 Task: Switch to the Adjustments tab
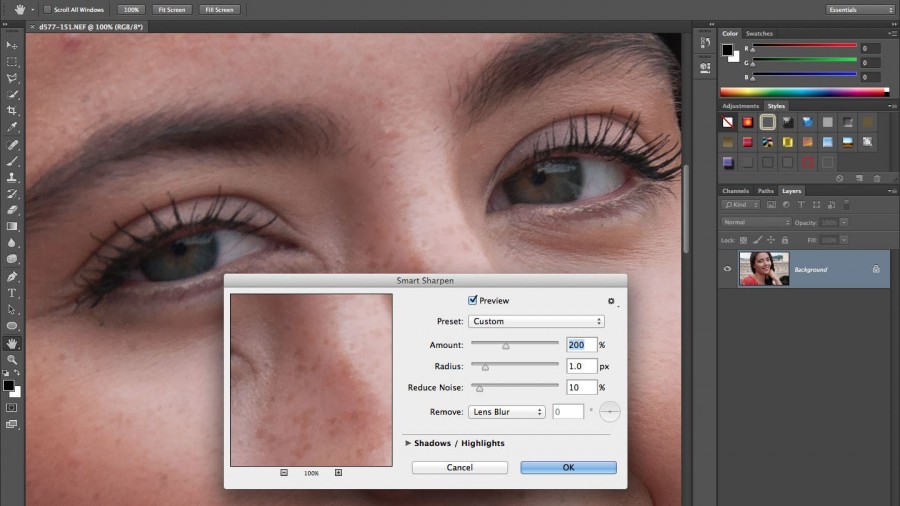click(740, 106)
